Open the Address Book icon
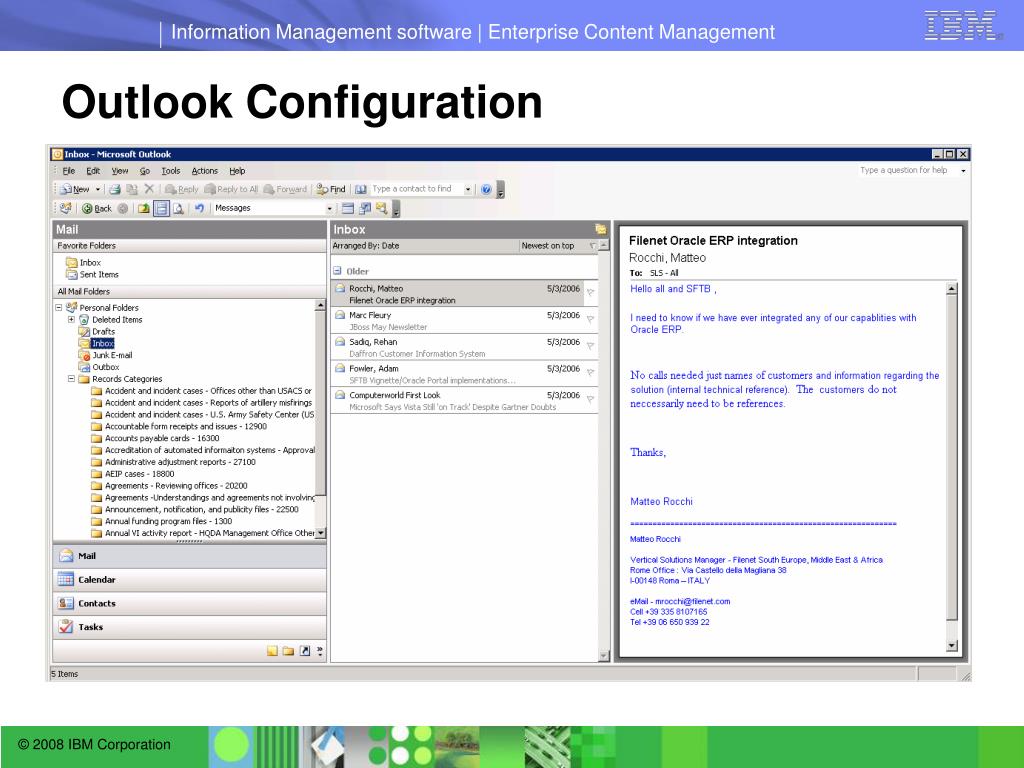Image resolution: width=1024 pixels, height=768 pixels. 360,189
